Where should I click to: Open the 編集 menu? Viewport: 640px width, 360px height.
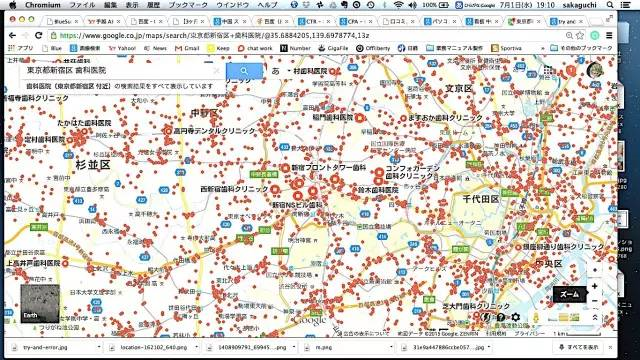[110, 5]
